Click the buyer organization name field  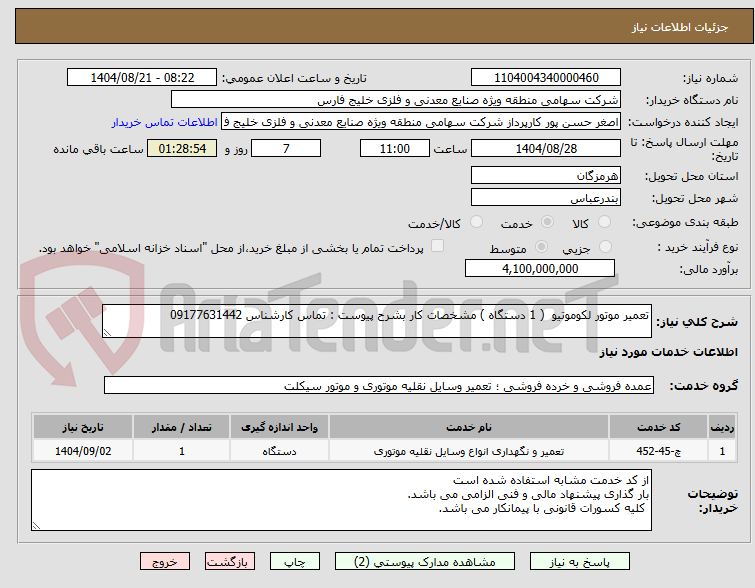[x=396, y=100]
